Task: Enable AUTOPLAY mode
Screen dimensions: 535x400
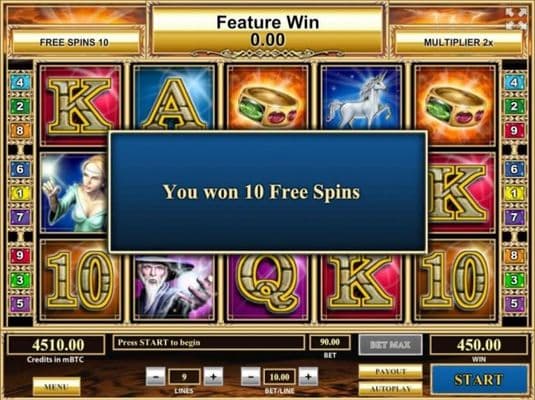Action: click(390, 388)
